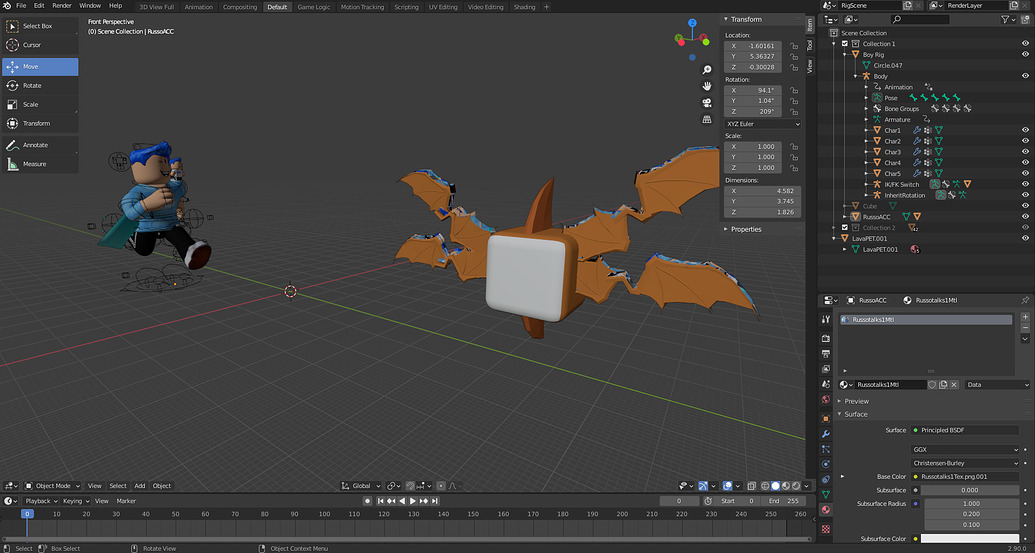Lock the Location X value
Image resolution: width=1035 pixels, height=553 pixels.
[x=794, y=46]
